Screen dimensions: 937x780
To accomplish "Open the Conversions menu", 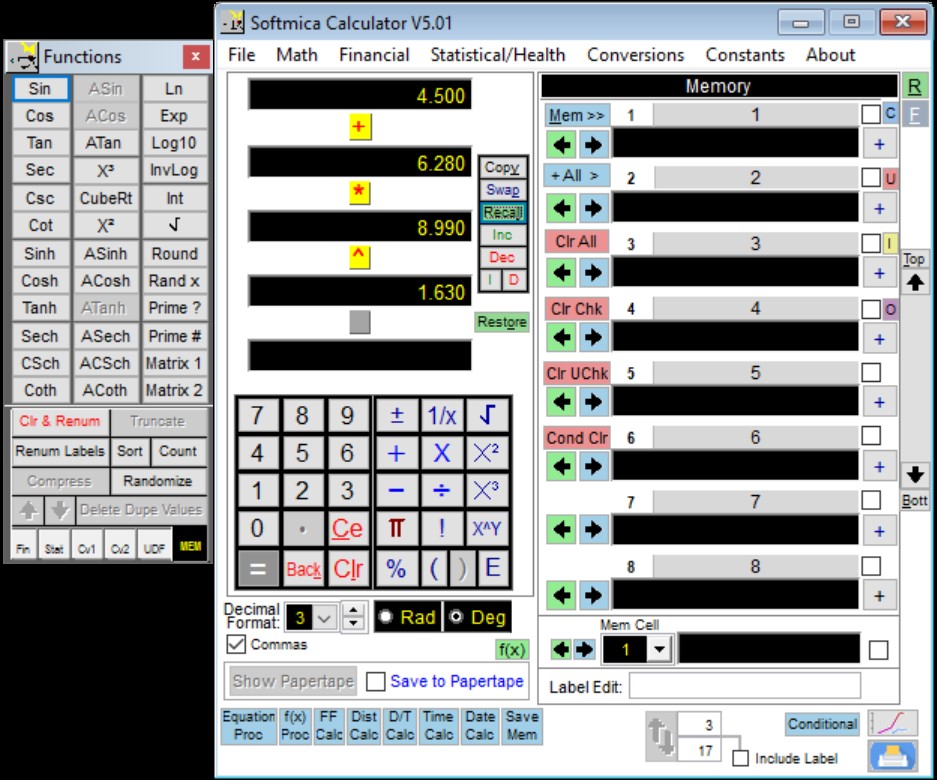I will coord(635,55).
